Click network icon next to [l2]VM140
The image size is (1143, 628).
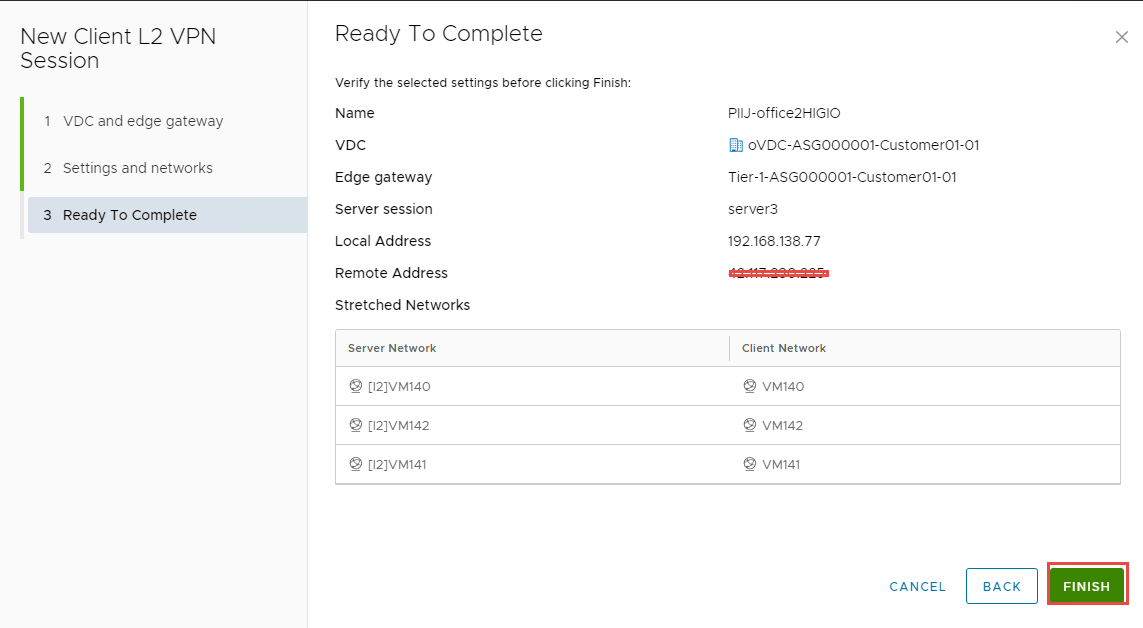355,386
